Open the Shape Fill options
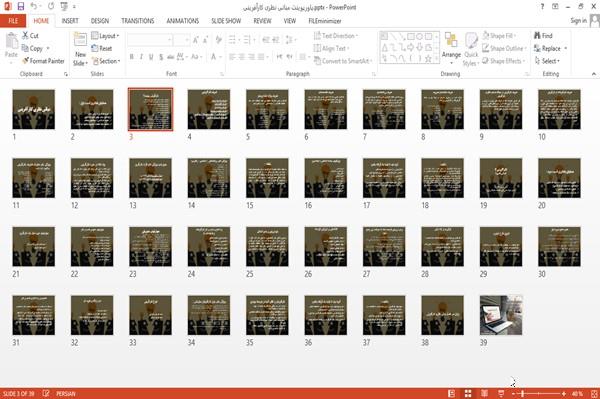Image resolution: width=600 pixels, height=399 pixels. (499, 36)
